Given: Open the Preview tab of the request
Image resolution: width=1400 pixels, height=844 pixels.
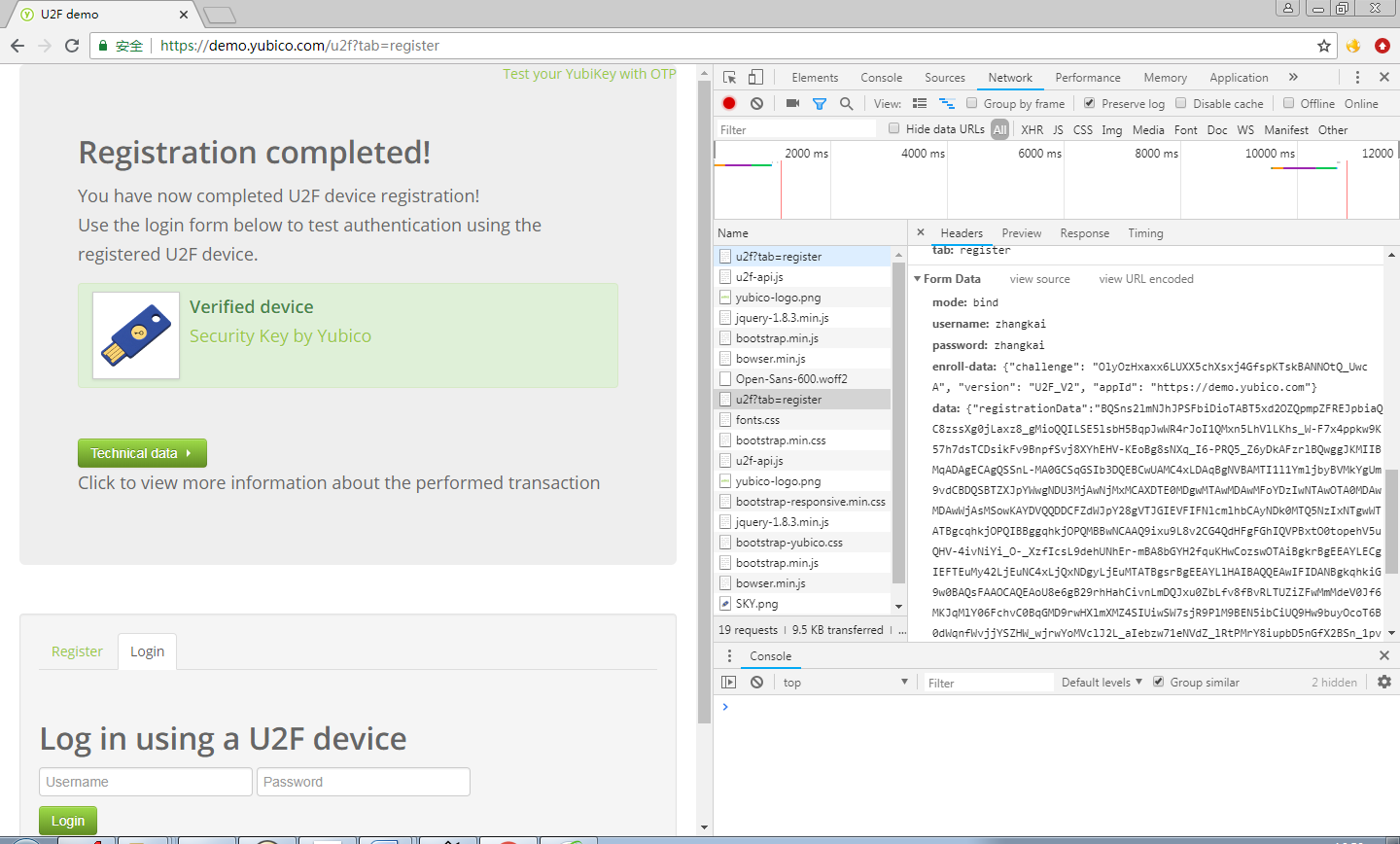Looking at the screenshot, I should click(1022, 233).
